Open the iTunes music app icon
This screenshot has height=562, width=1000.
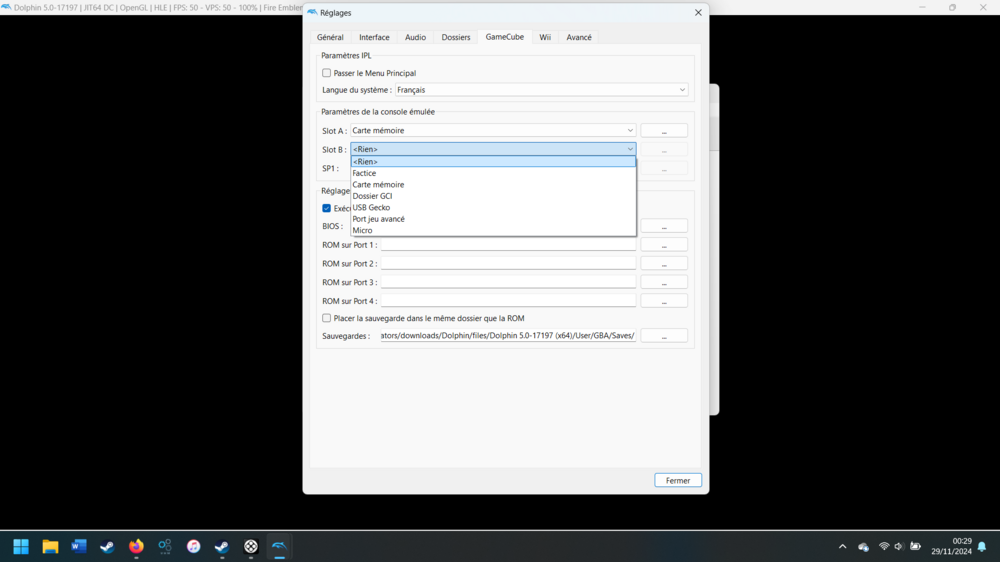click(x=193, y=546)
